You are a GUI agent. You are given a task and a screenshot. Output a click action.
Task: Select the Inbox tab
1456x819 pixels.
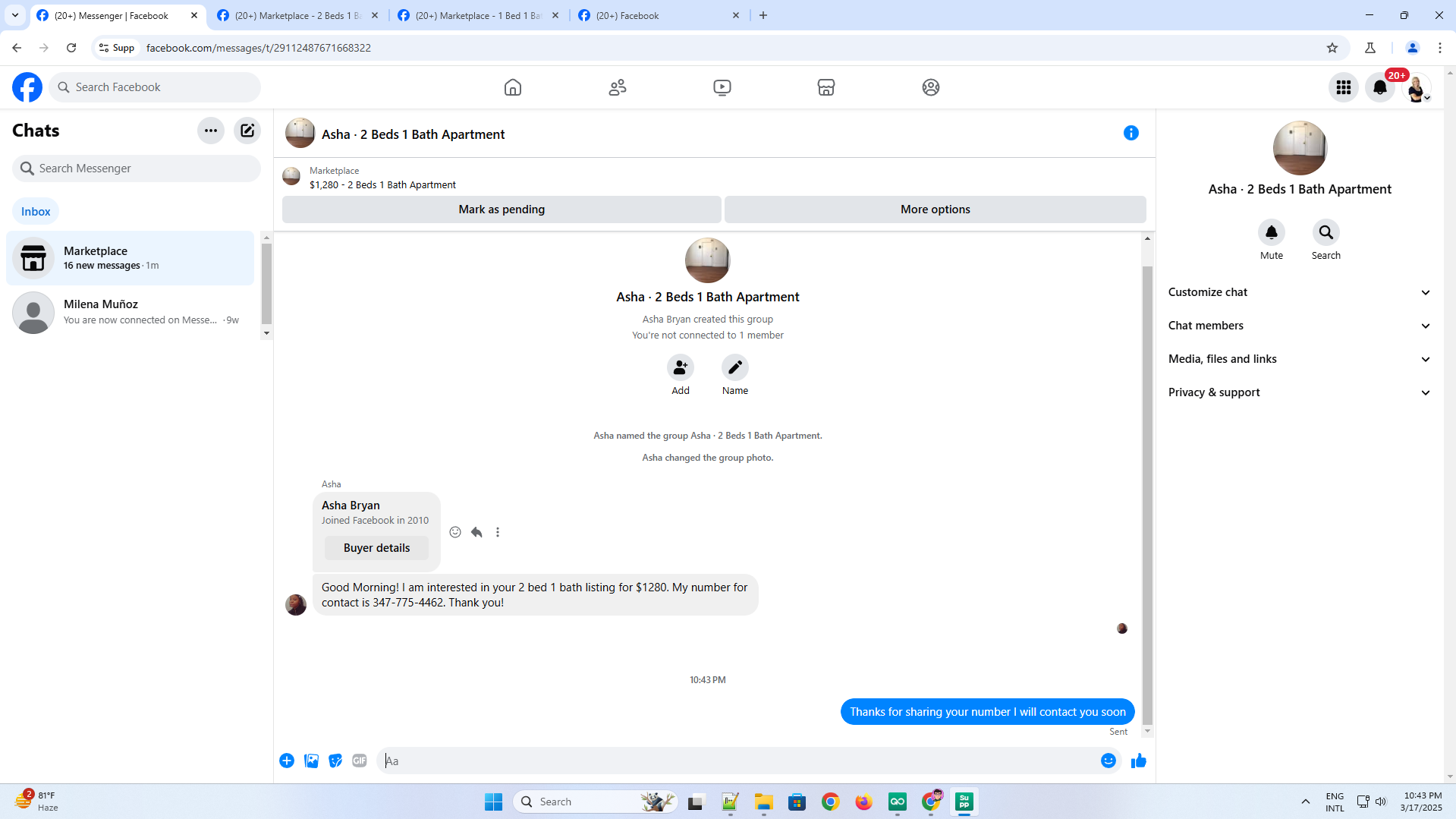(36, 212)
